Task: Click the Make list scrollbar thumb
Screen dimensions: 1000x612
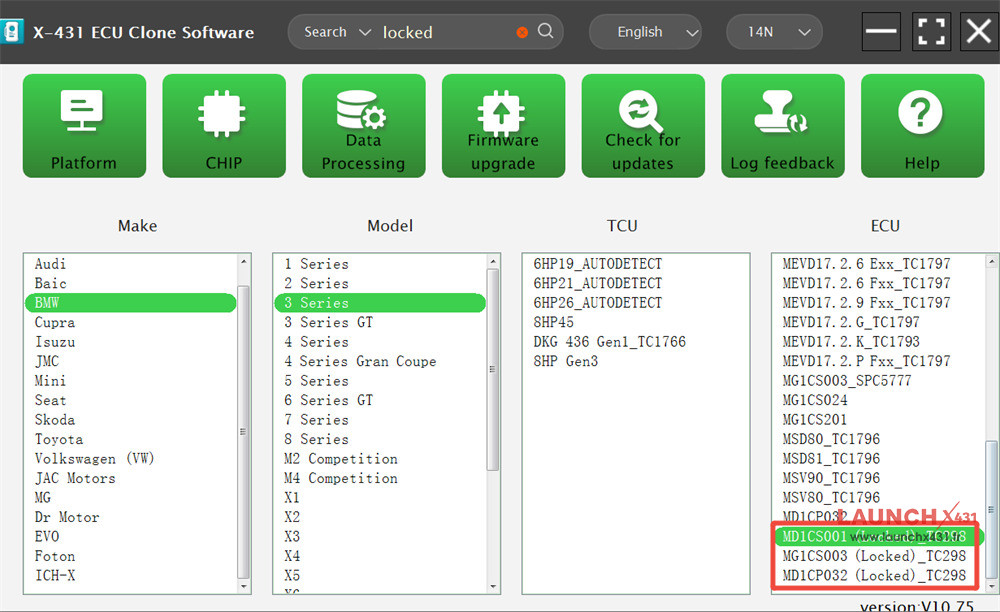Action: click(x=243, y=432)
